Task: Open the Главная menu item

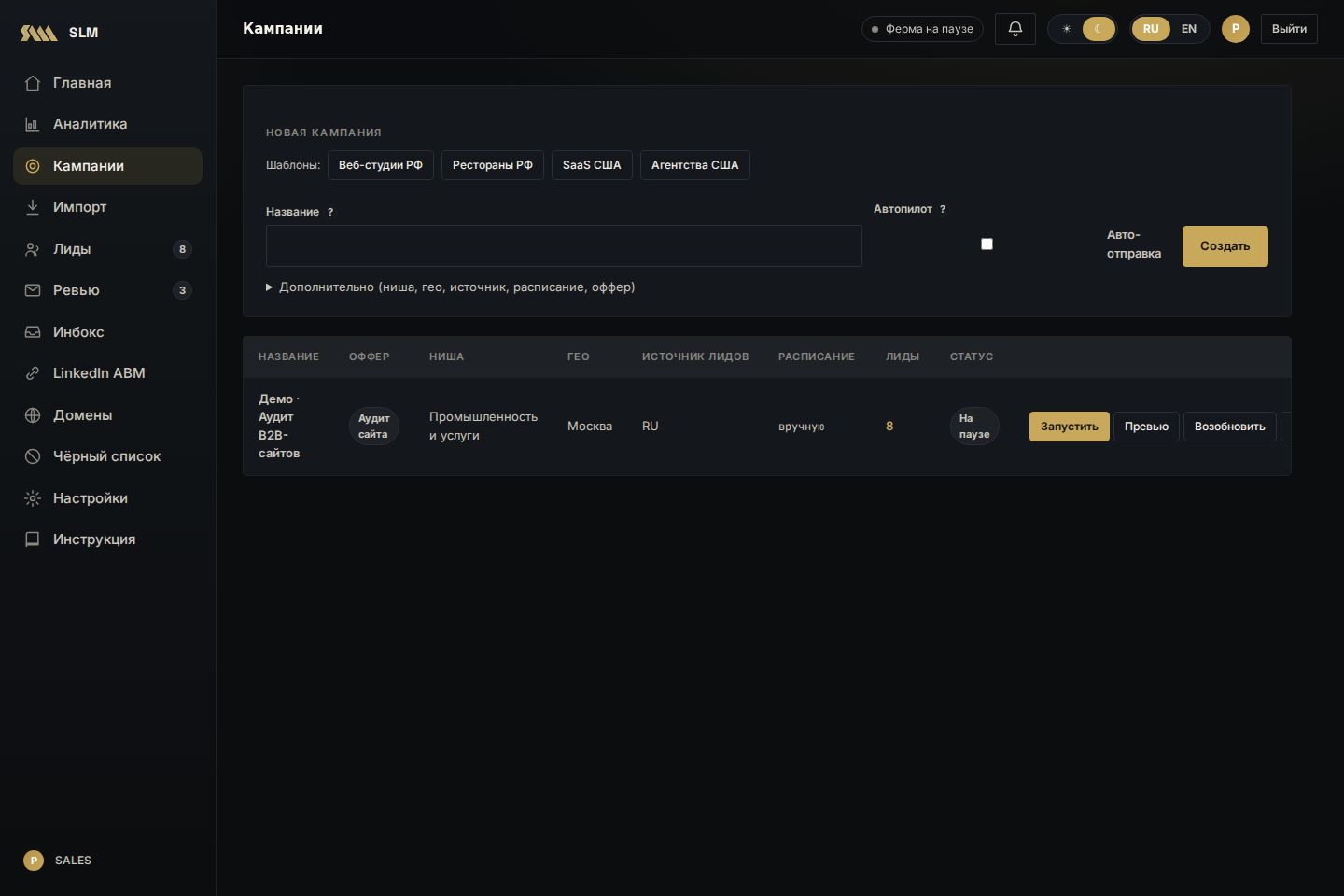Action: click(107, 83)
